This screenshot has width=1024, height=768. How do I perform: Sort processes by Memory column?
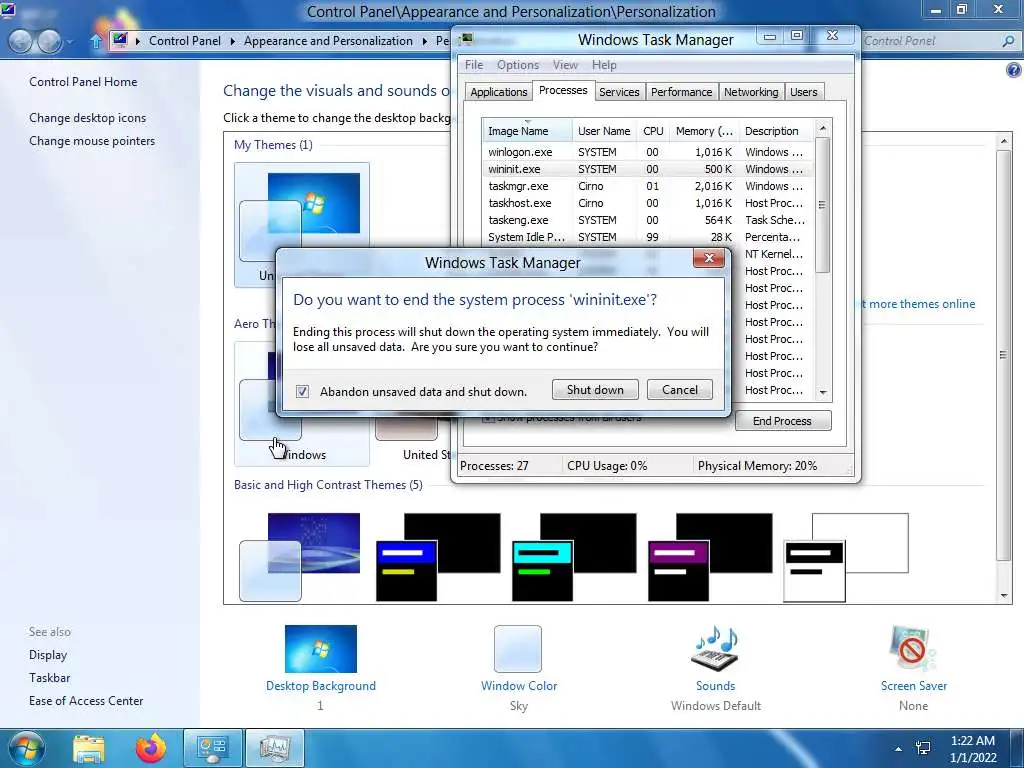[x=705, y=131]
